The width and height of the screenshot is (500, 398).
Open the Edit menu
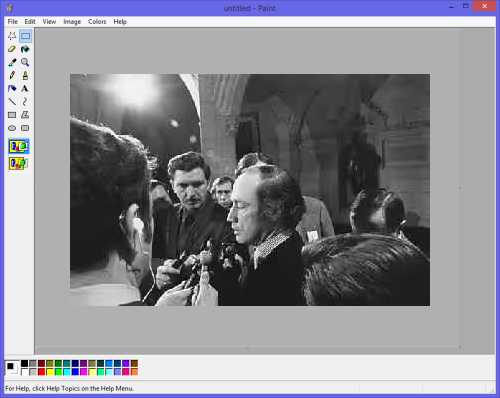[x=30, y=22]
